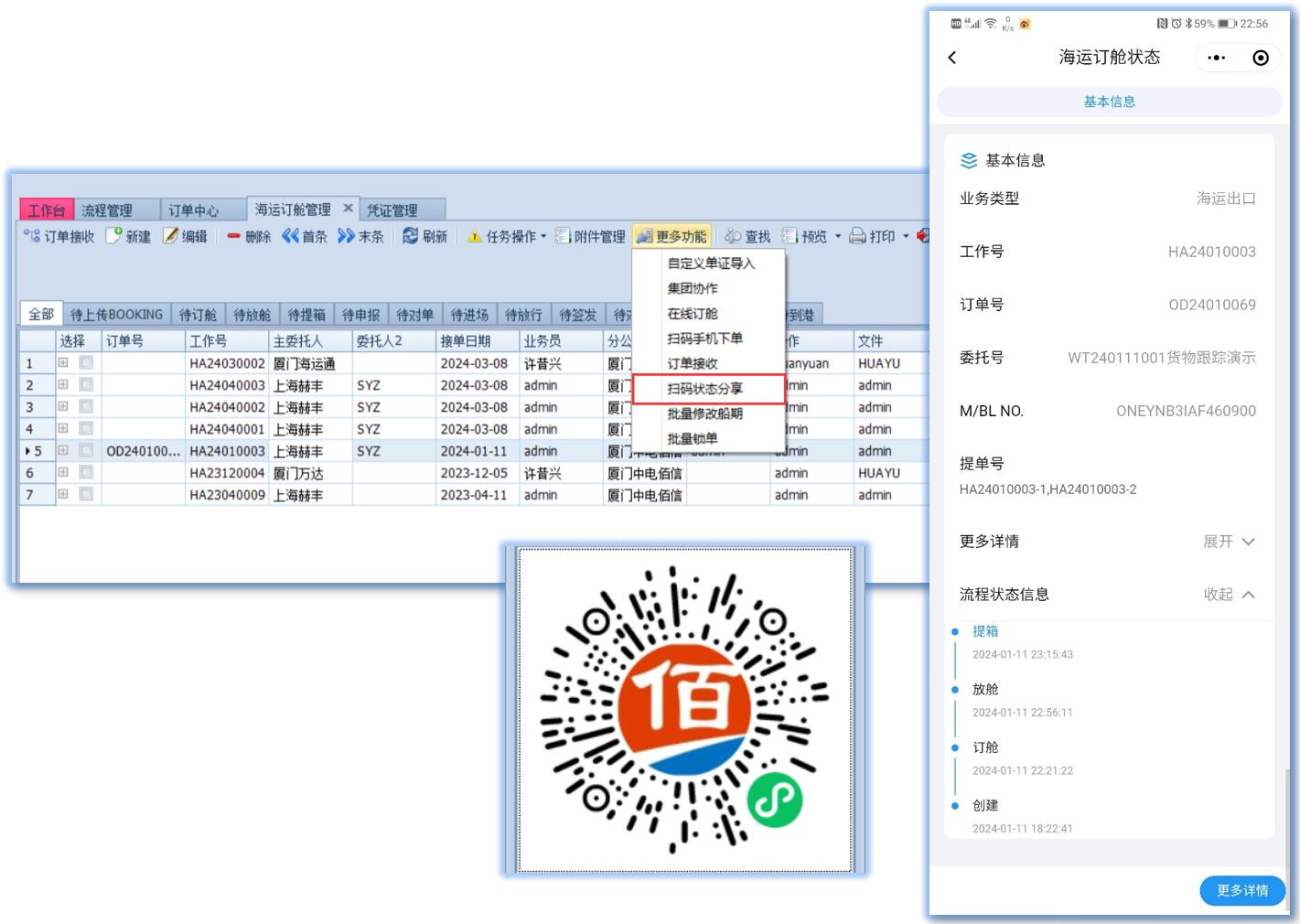The width and height of the screenshot is (1300, 924).
Task: Select the checkbox for row 6
Action: (86, 472)
